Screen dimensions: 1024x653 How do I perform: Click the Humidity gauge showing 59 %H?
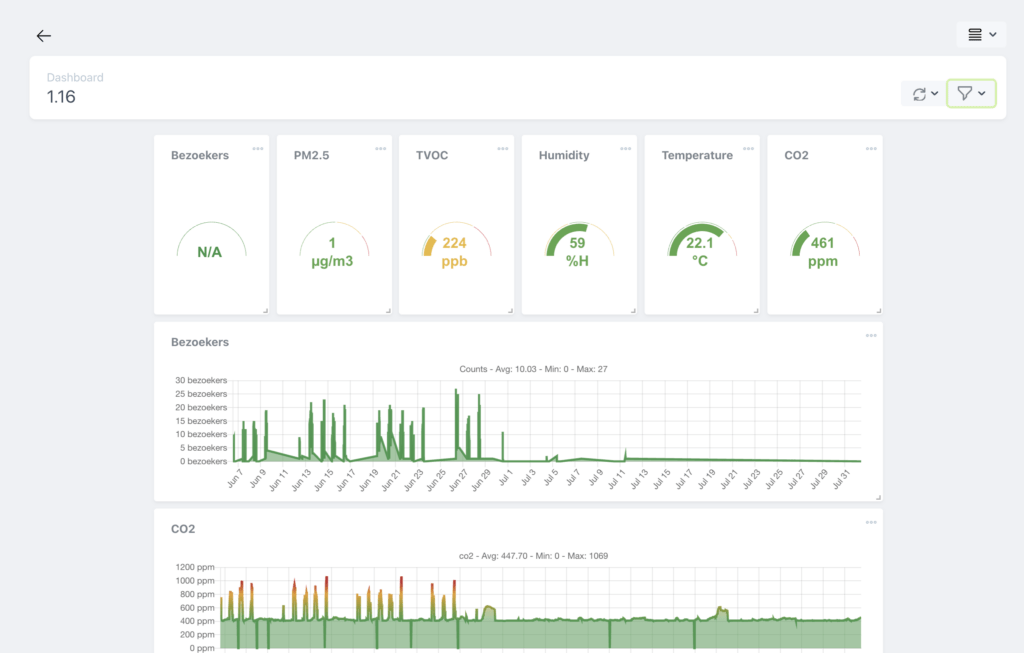tap(579, 245)
